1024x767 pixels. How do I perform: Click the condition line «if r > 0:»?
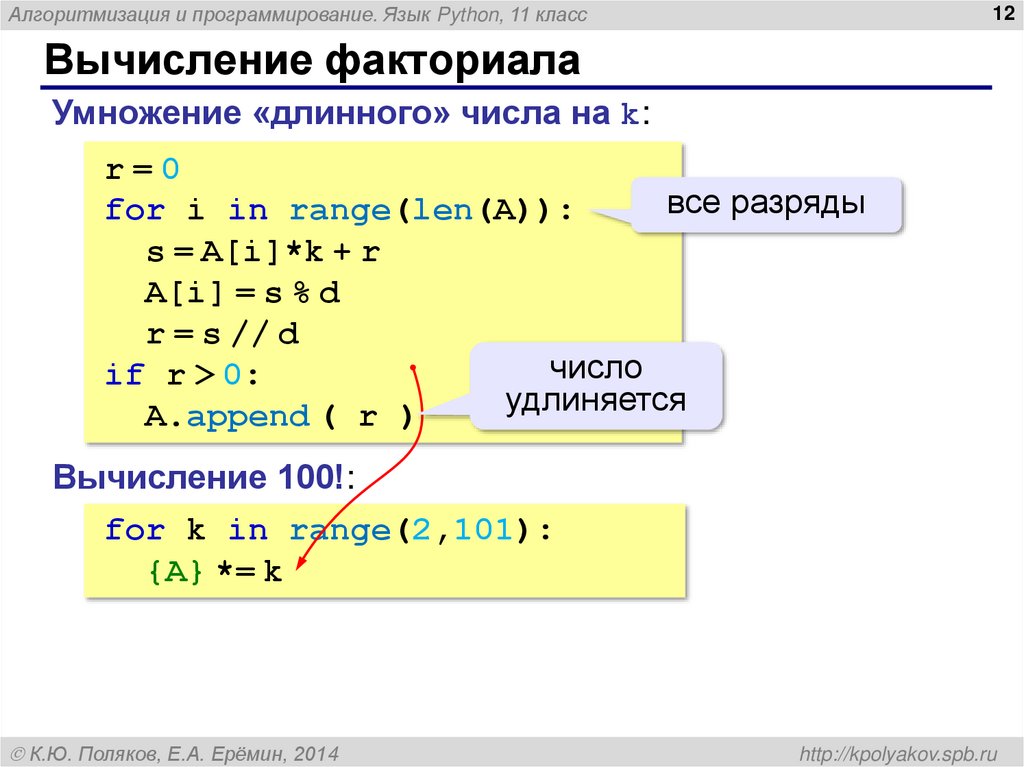(x=180, y=375)
